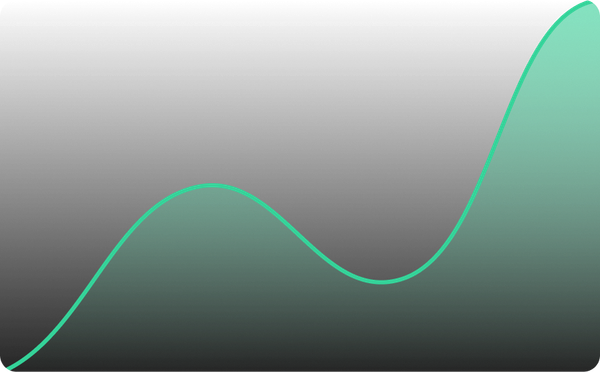
Task: Click the first peak of the green curve
Action: 212,185
